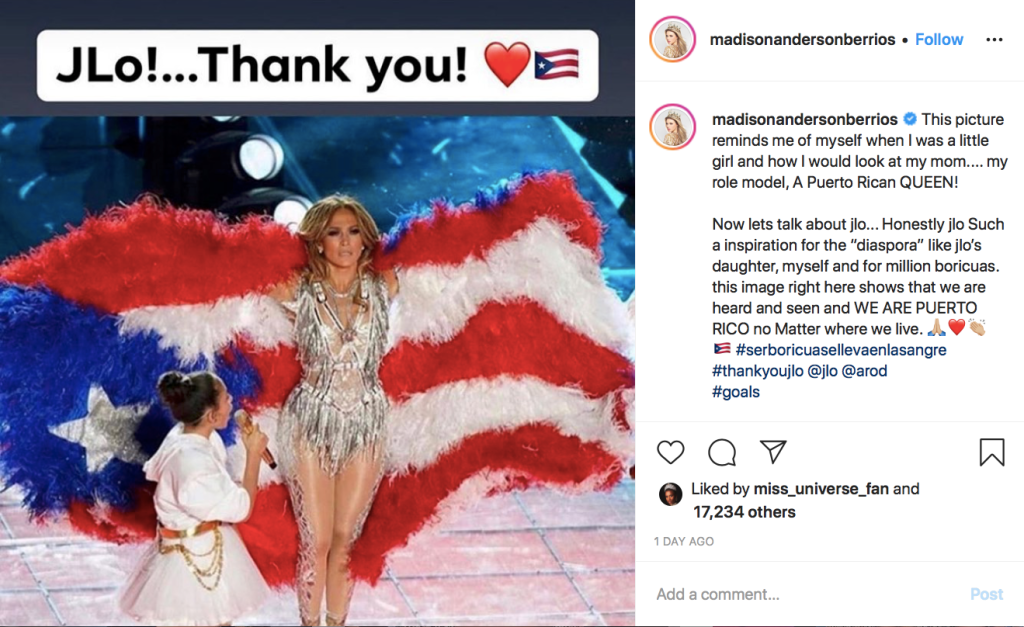Open the three-dot more options menu
The height and width of the screenshot is (627, 1024).
994,40
